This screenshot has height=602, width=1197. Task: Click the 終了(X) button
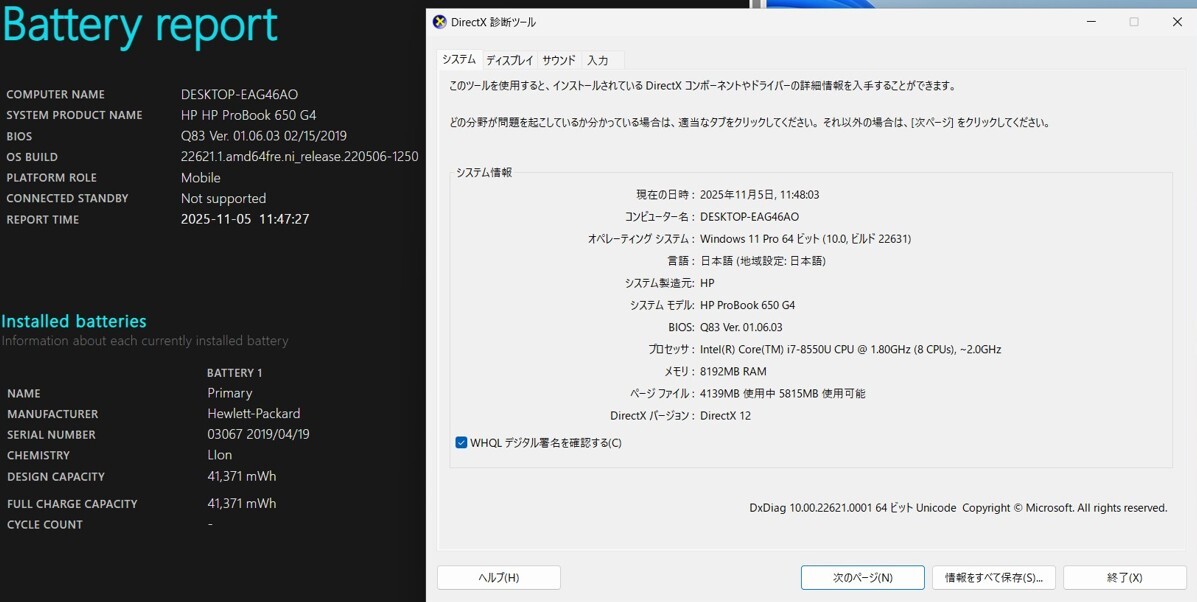click(x=1124, y=578)
